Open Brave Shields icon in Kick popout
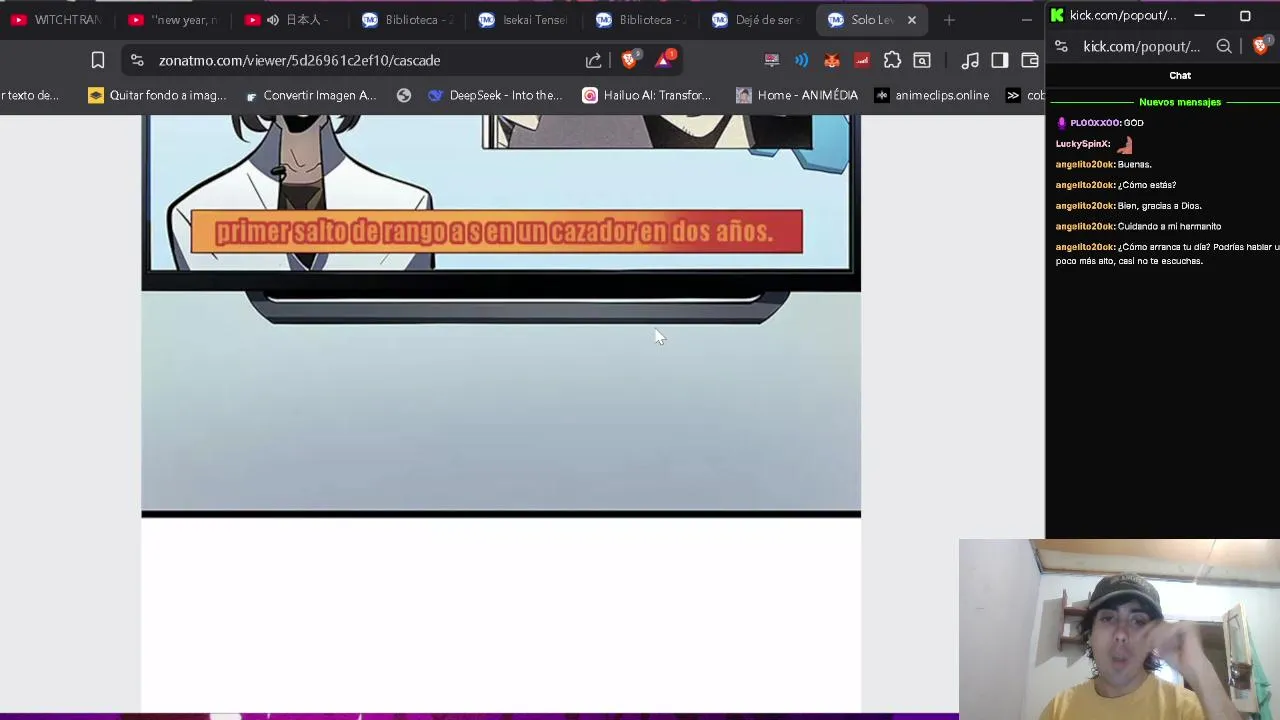 click(x=1260, y=46)
